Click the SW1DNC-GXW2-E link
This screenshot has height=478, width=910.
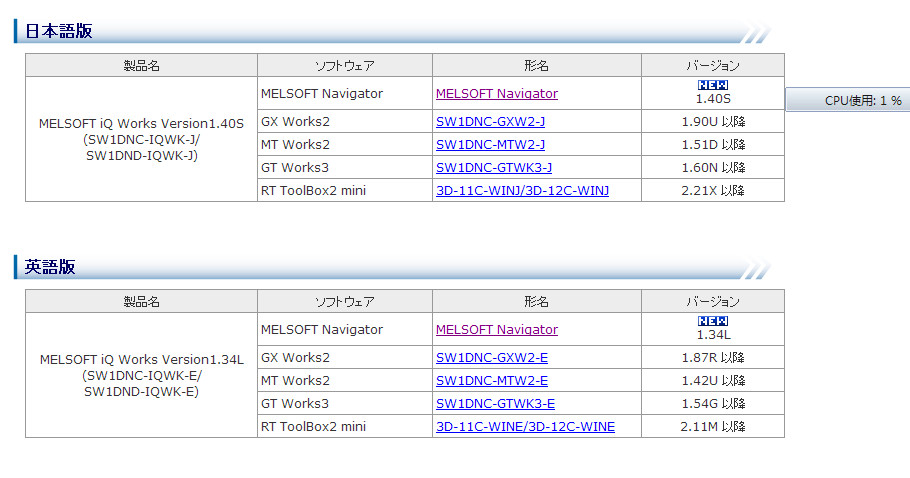coord(491,358)
